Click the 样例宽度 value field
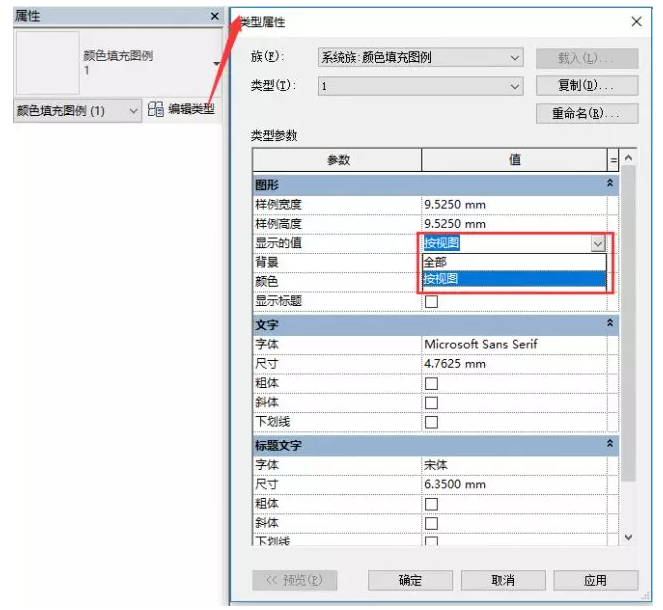The height and width of the screenshot is (610, 663). [514, 205]
